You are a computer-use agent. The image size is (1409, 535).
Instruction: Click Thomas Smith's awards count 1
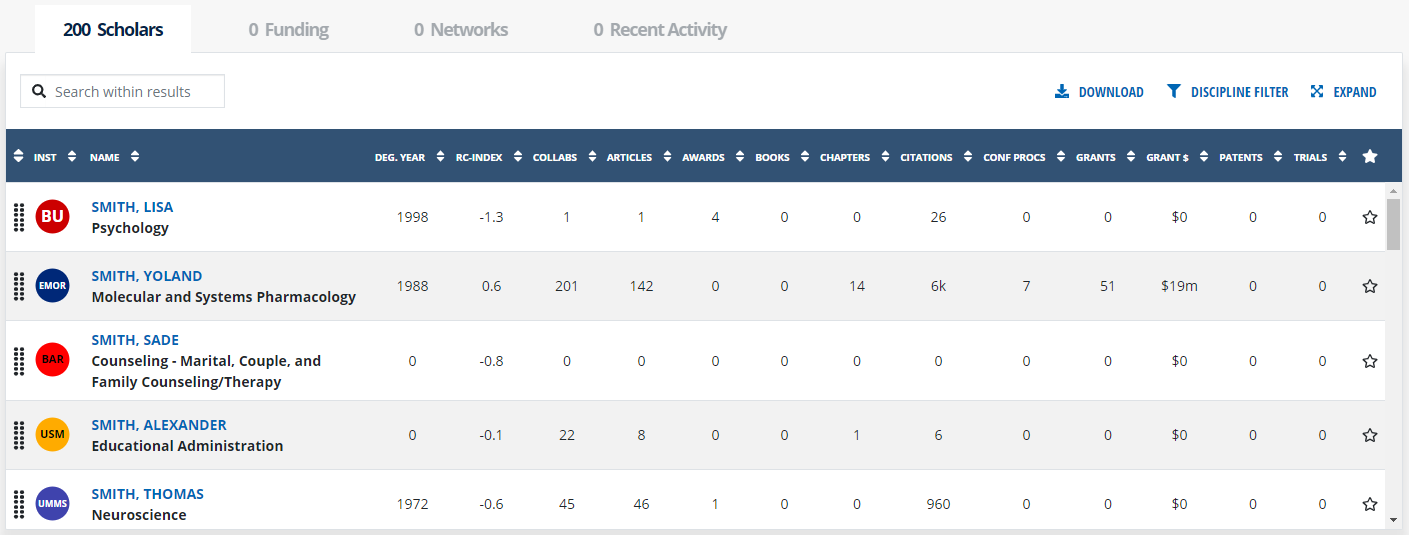coord(715,504)
